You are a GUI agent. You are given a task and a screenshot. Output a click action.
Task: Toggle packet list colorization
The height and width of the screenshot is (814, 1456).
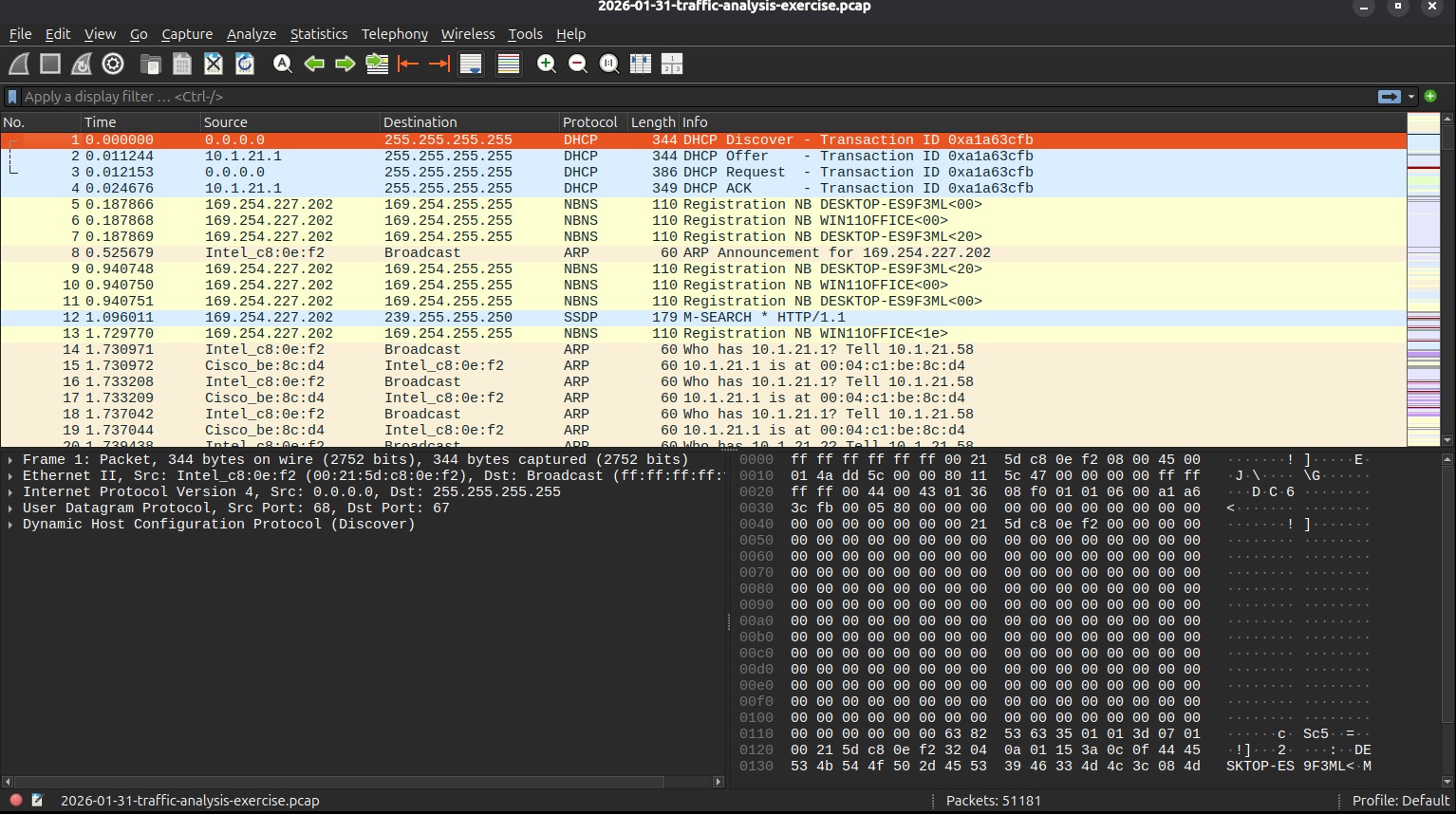click(x=509, y=64)
